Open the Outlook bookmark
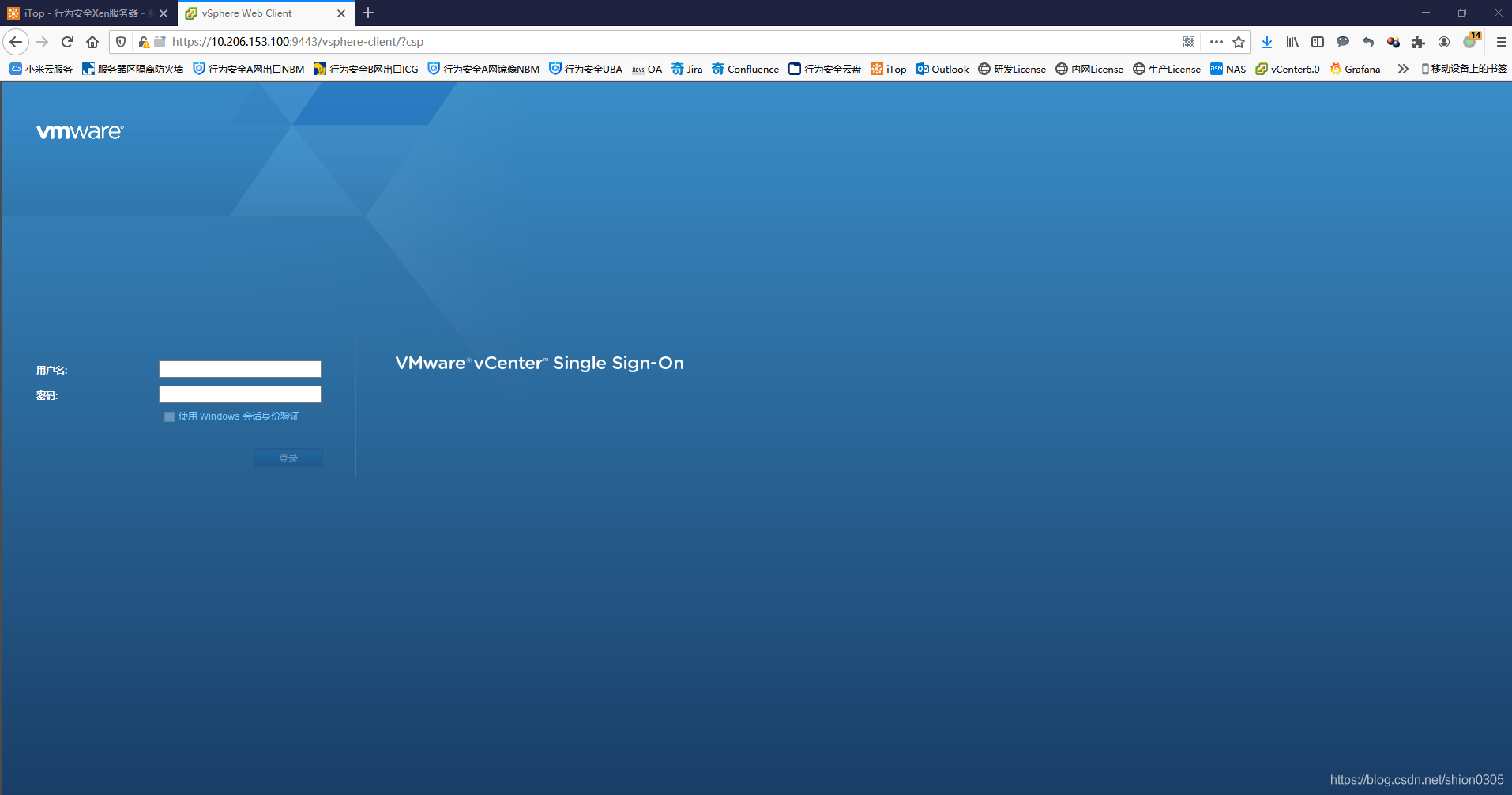 pyautogui.click(x=942, y=69)
